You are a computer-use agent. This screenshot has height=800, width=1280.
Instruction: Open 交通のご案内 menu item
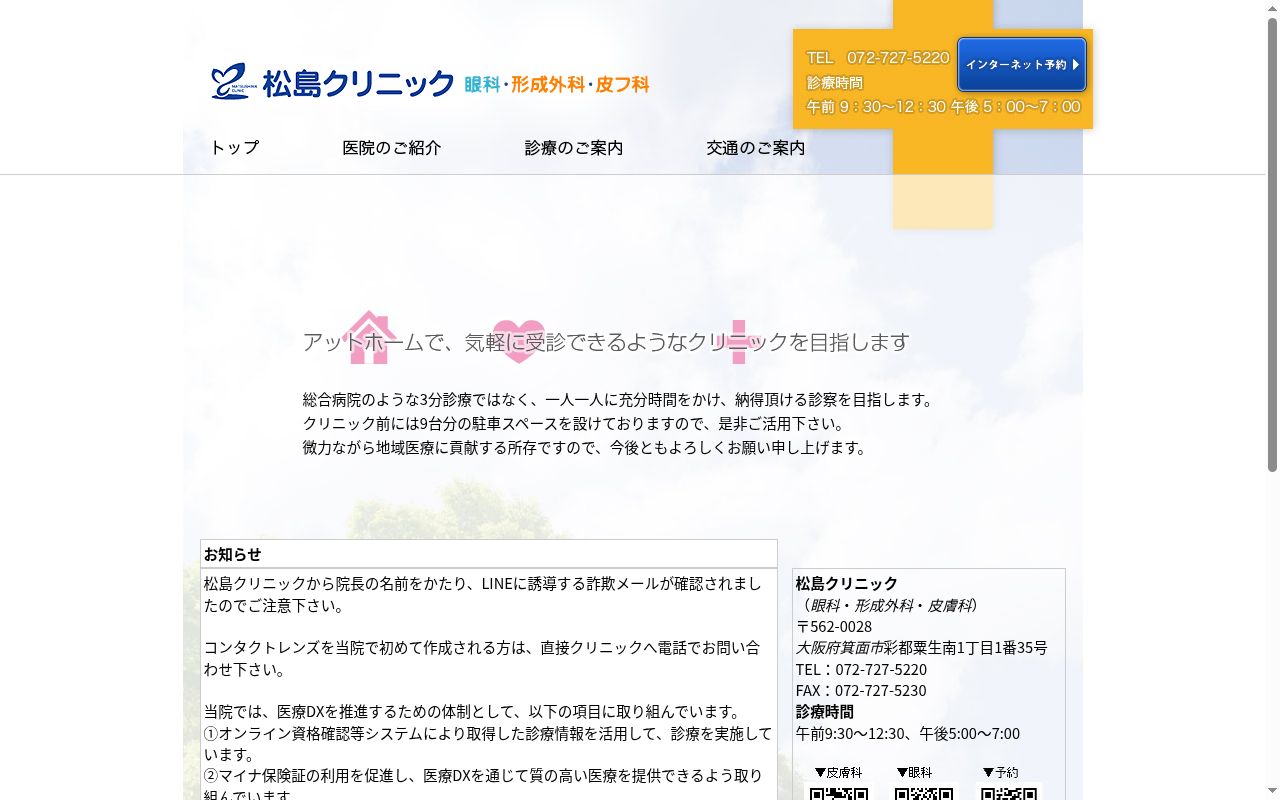coord(755,148)
